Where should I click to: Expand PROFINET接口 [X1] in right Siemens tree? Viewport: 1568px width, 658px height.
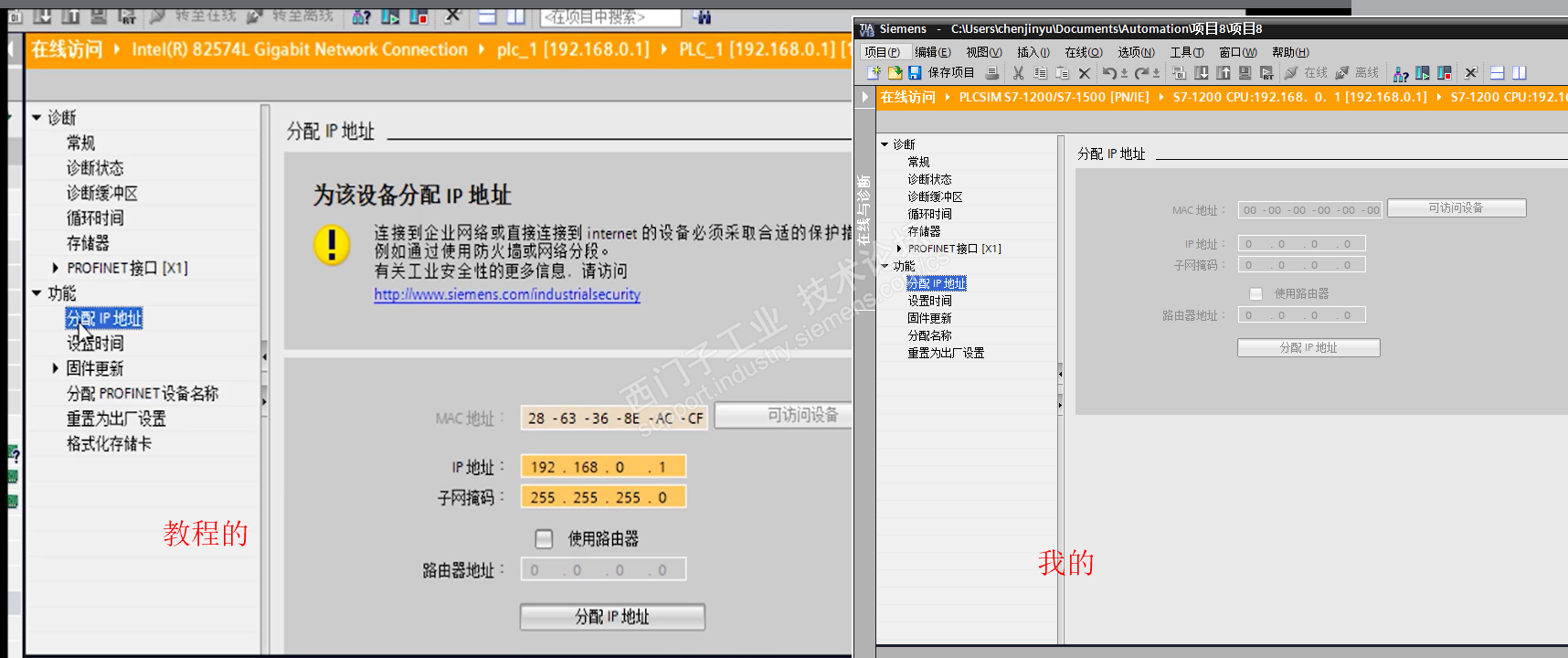click(899, 249)
